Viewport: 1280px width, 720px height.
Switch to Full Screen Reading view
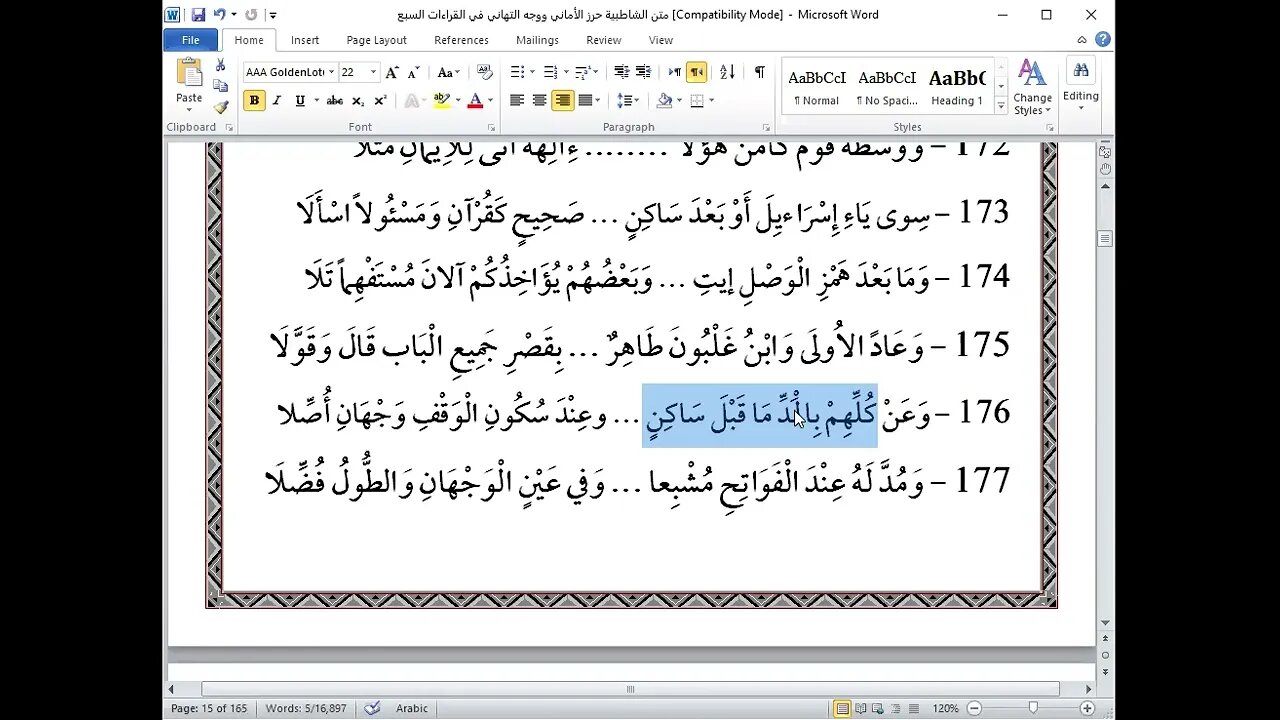coord(863,709)
